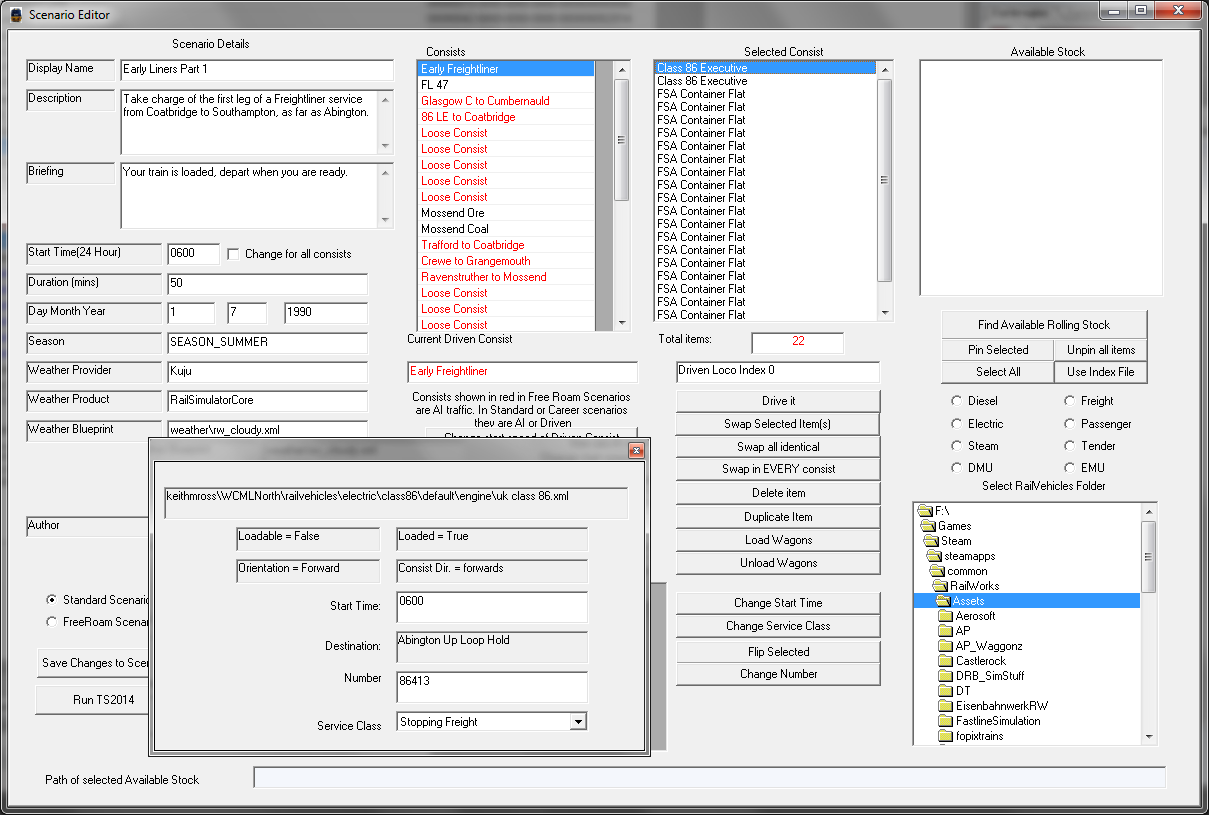The width and height of the screenshot is (1209, 815).
Task: Enable Change for all consists checkbox
Action: [233, 254]
